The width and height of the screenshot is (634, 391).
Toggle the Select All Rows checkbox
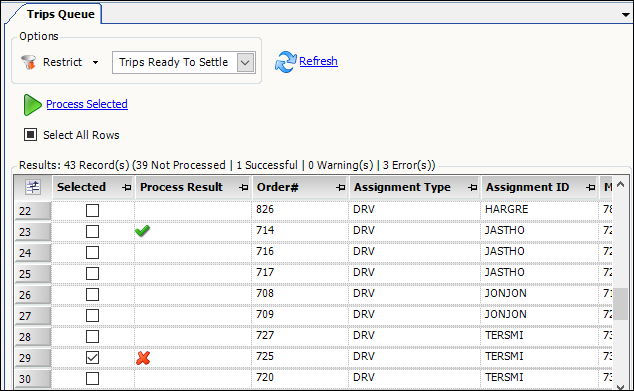30,135
